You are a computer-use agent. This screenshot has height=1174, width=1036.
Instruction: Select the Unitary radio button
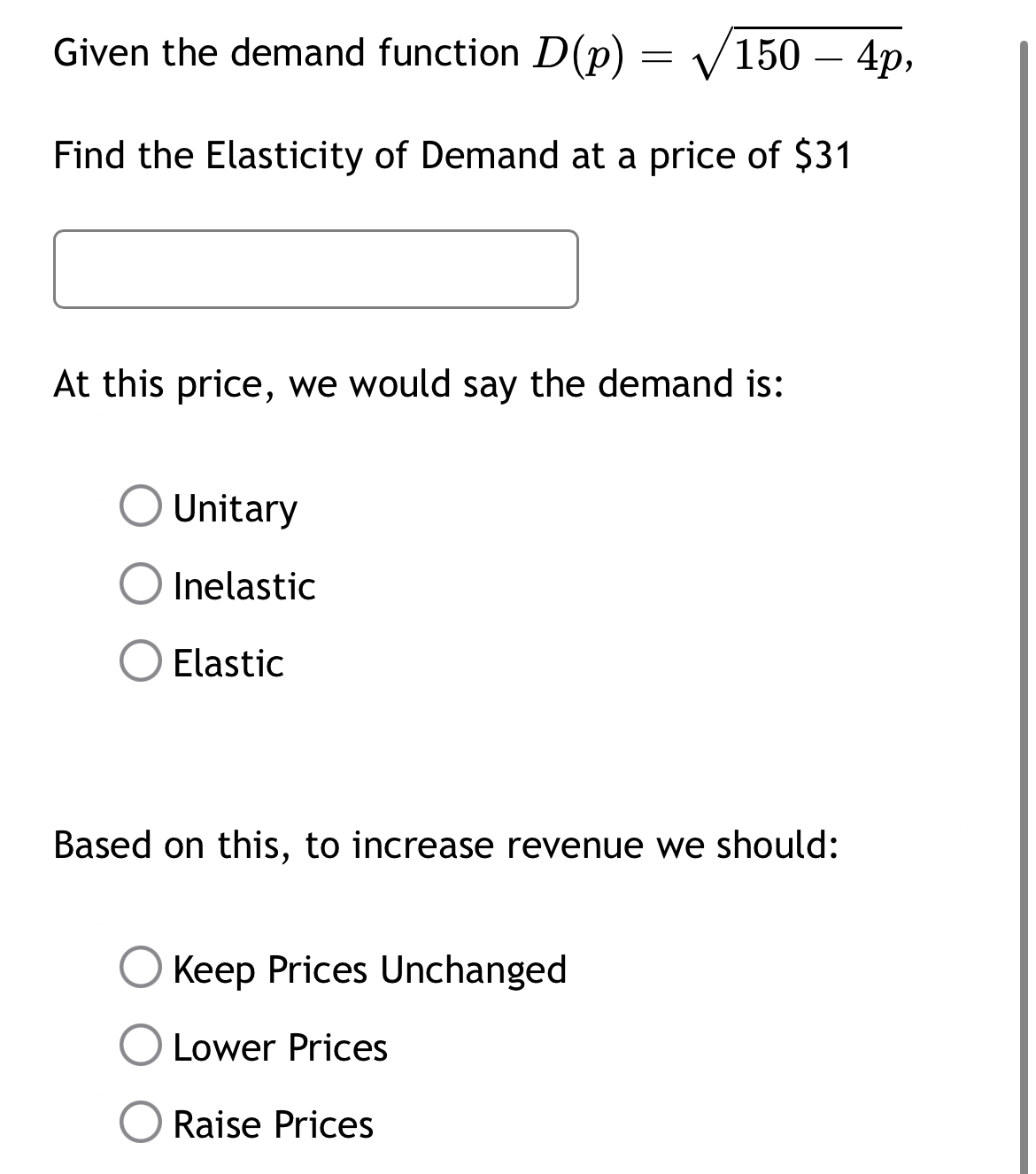[142, 506]
